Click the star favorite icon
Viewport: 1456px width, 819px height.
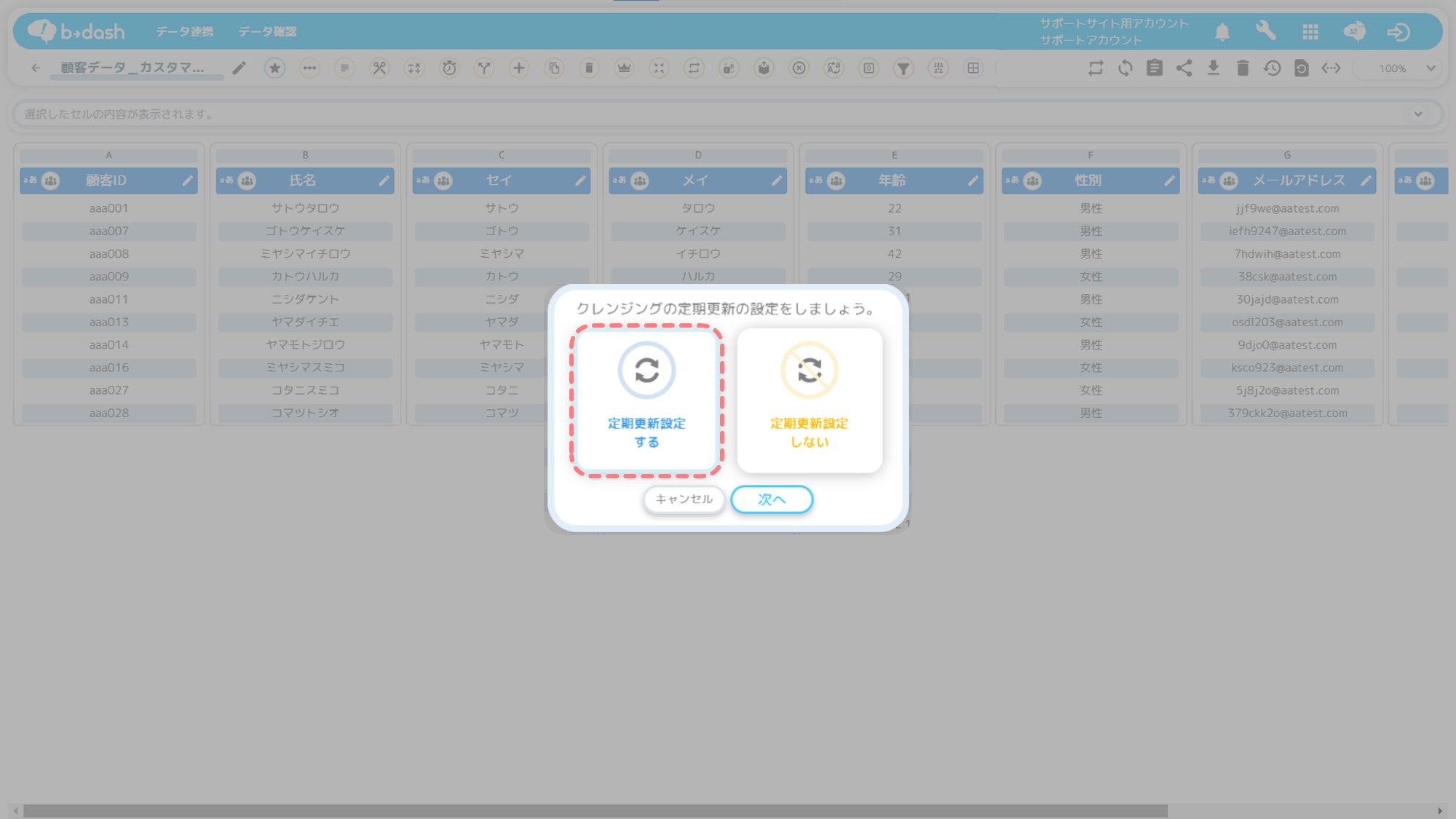coord(274,68)
